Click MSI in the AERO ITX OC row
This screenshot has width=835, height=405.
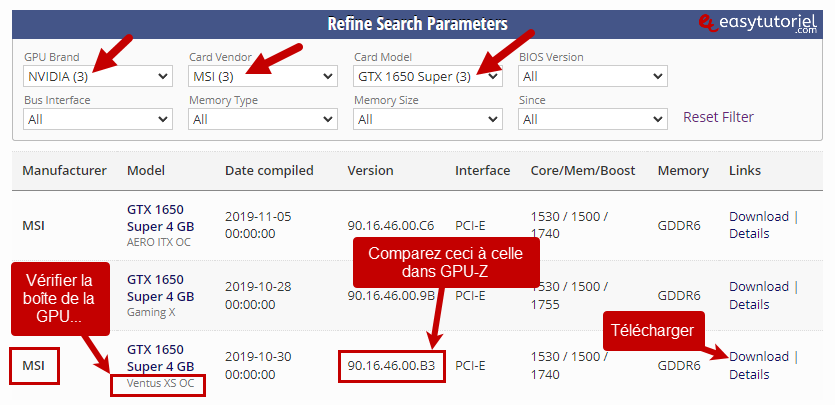33,226
